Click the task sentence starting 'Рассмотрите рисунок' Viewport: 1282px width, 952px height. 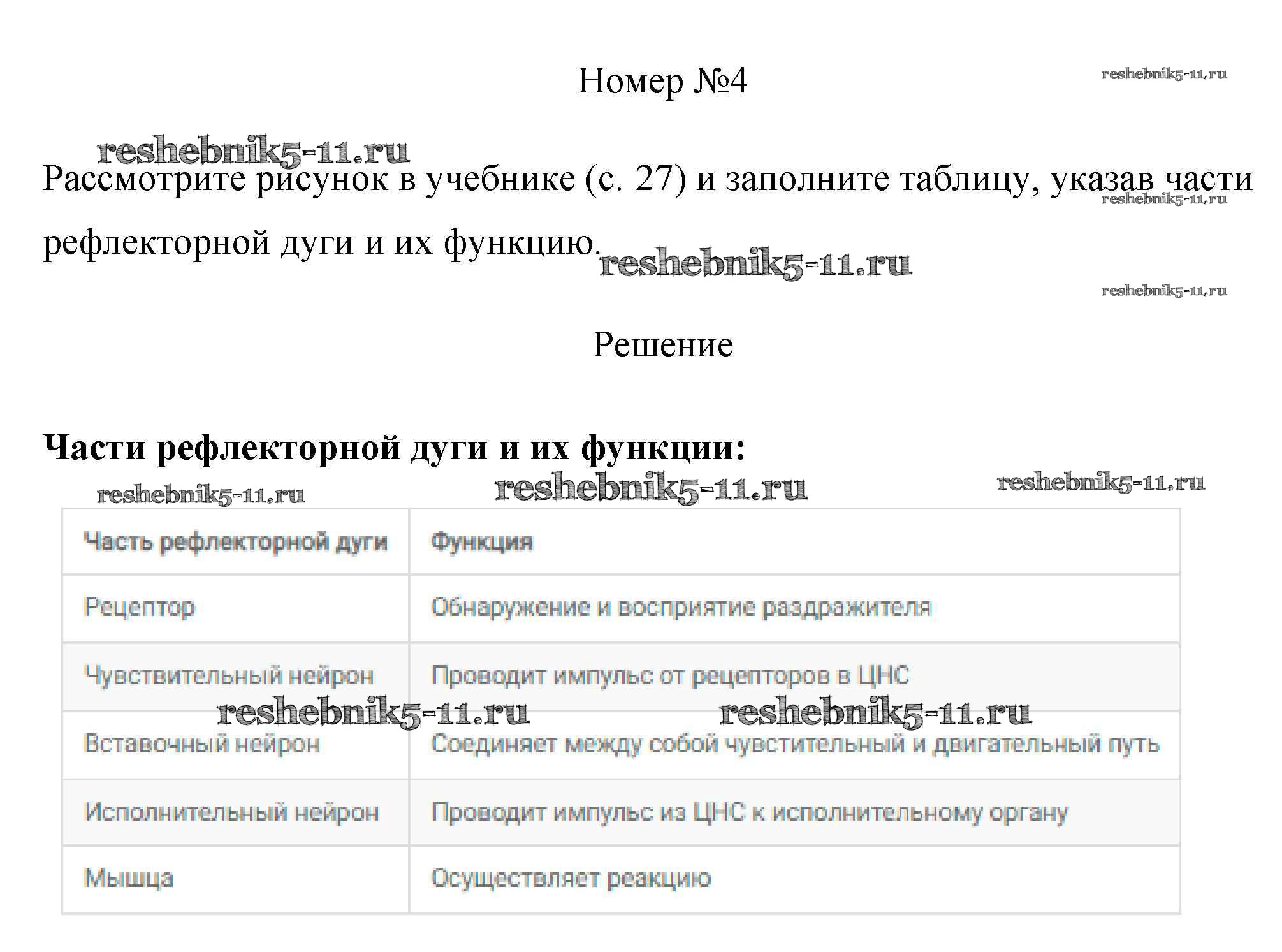click(x=647, y=179)
